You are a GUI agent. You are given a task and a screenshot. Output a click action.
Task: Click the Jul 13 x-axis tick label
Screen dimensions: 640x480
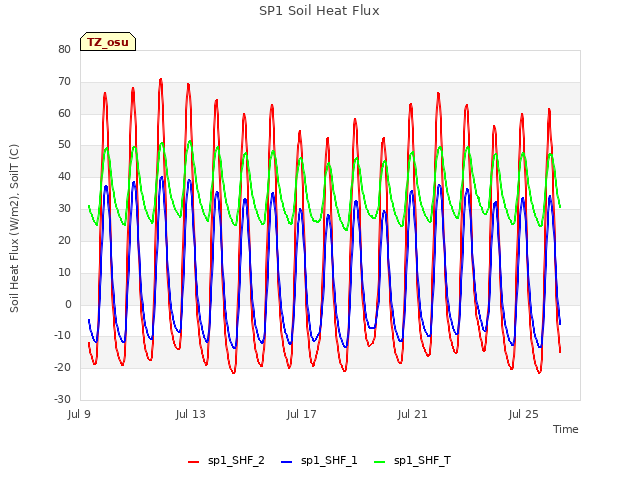[191, 414]
